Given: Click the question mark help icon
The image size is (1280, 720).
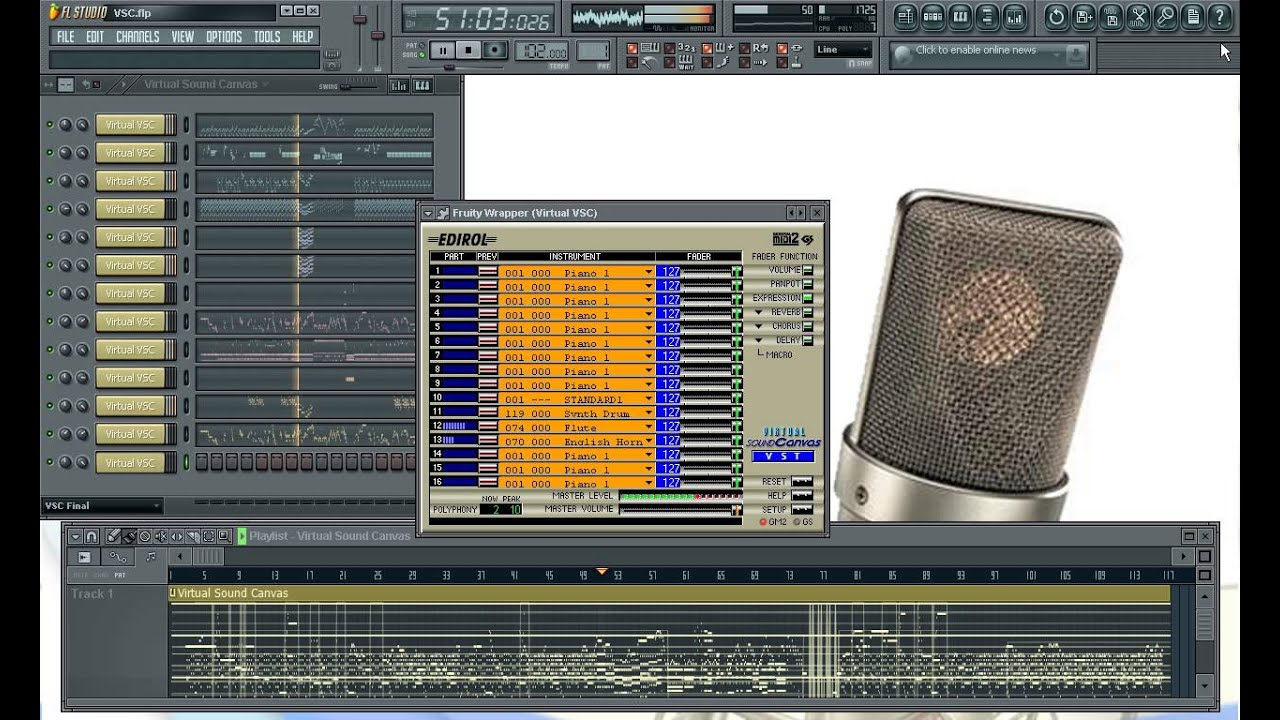Looking at the screenshot, I should click(1219, 16).
